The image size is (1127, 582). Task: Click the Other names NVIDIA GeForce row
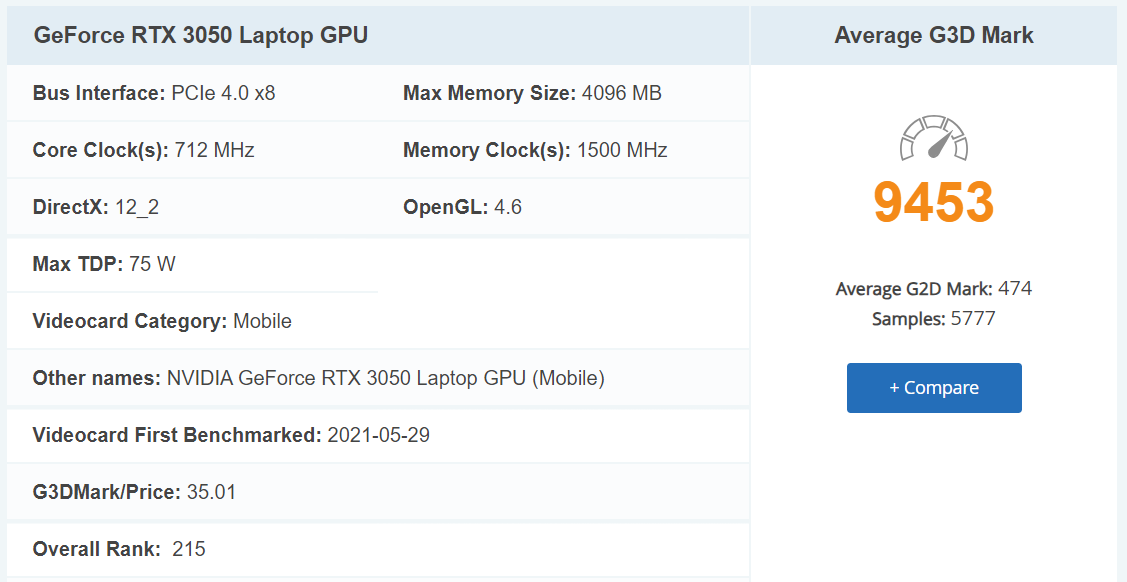(x=318, y=378)
